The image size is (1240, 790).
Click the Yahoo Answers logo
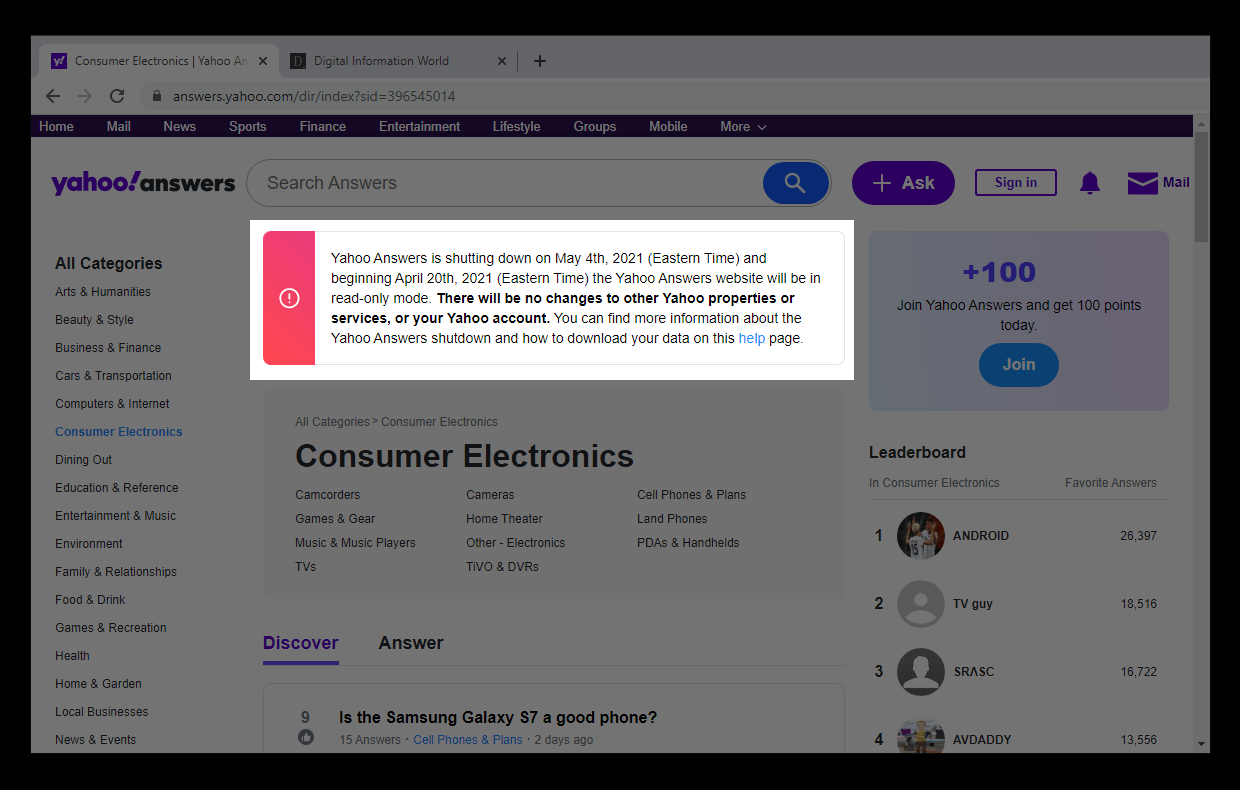coord(143,182)
